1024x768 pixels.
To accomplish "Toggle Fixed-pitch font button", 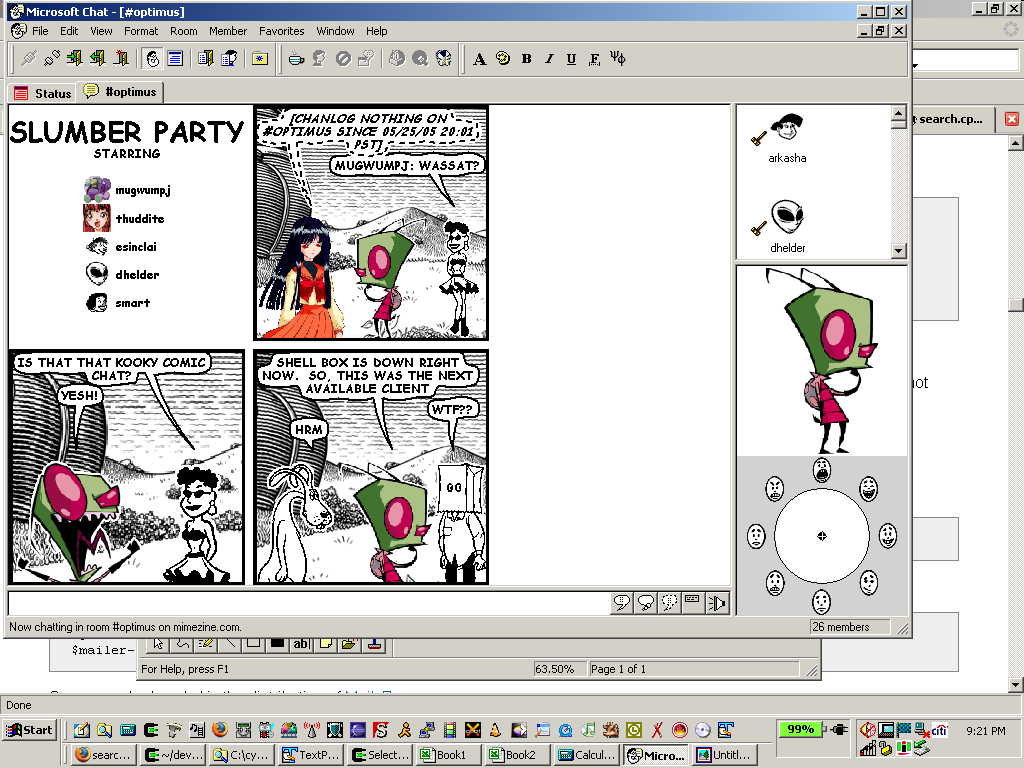I will pos(594,59).
